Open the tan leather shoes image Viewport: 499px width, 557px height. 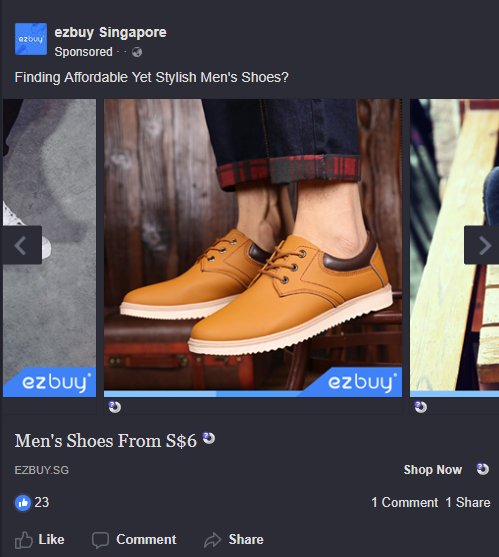(x=253, y=248)
